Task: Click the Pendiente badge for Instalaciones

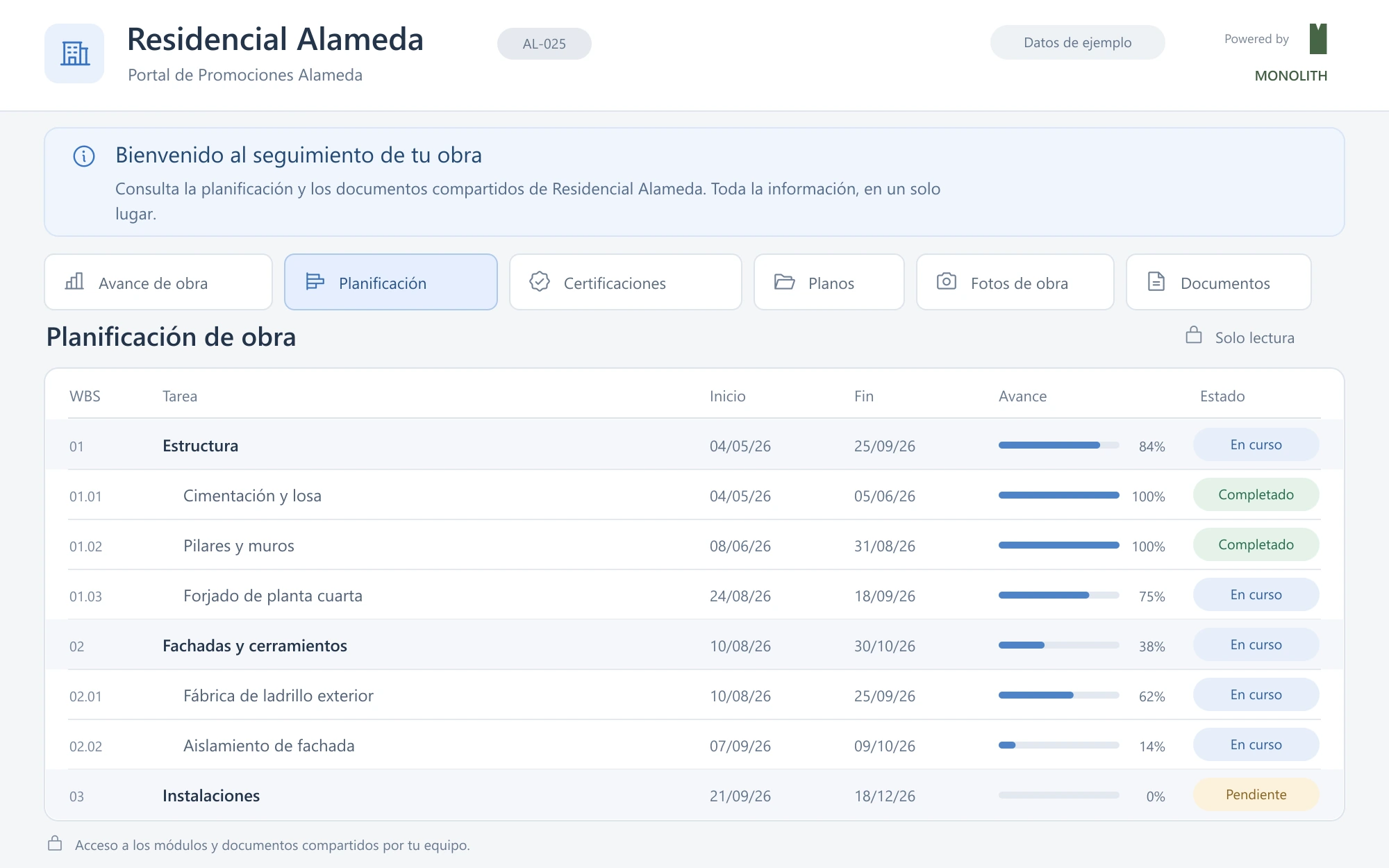Action: 1256,794
